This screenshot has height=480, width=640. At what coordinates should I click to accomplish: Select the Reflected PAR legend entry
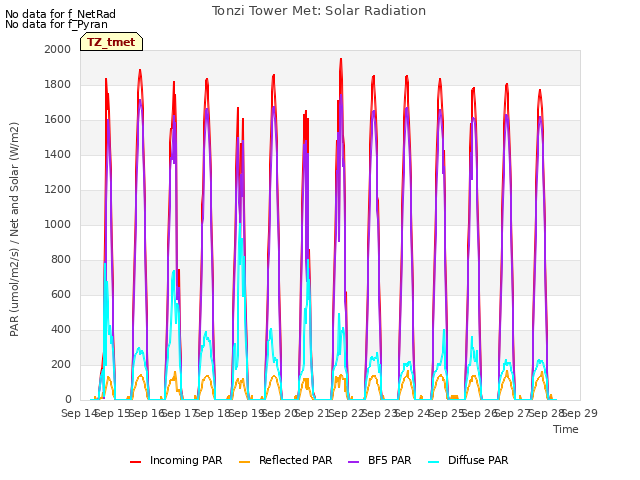tap(286, 460)
